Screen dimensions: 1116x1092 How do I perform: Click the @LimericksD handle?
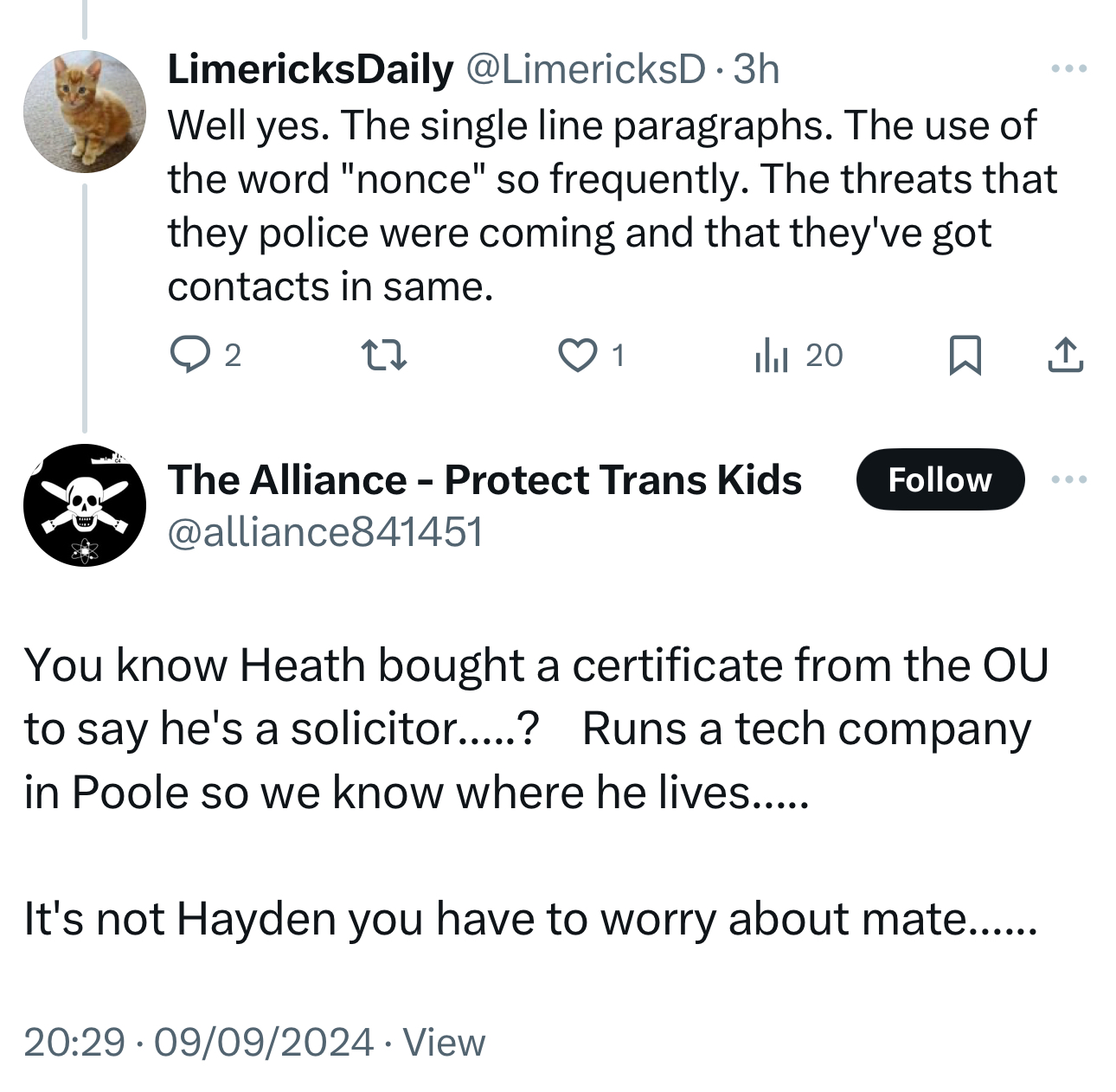coord(587,69)
